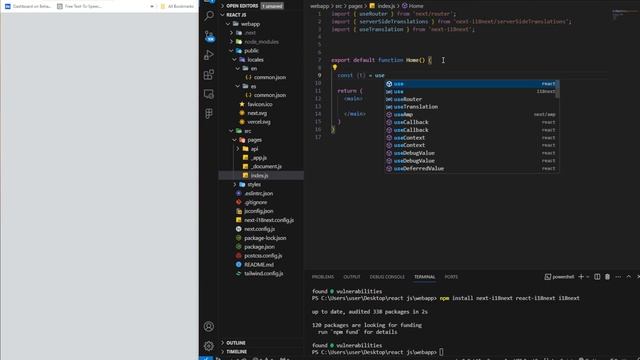This screenshot has width=640, height=360.
Task: Open next.svg file
Action: [257, 113]
